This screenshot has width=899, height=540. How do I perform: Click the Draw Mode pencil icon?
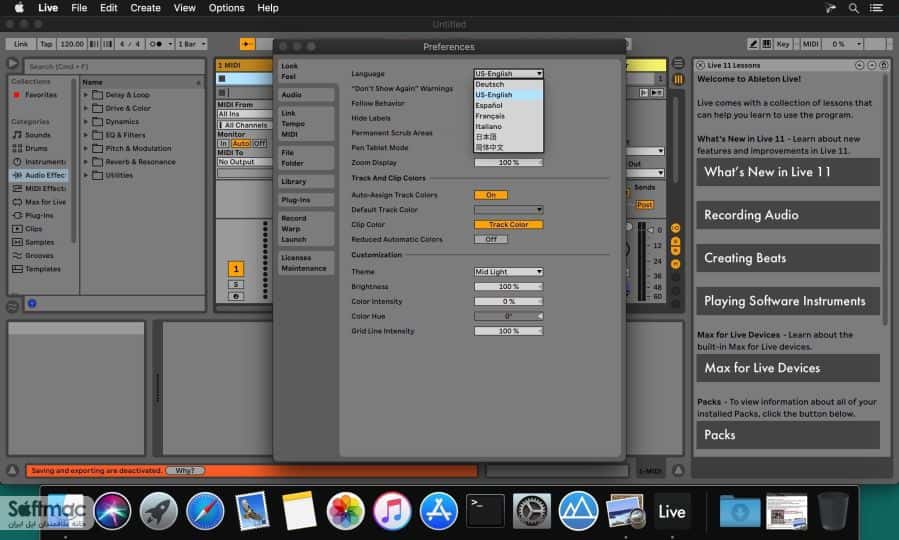tap(753, 44)
